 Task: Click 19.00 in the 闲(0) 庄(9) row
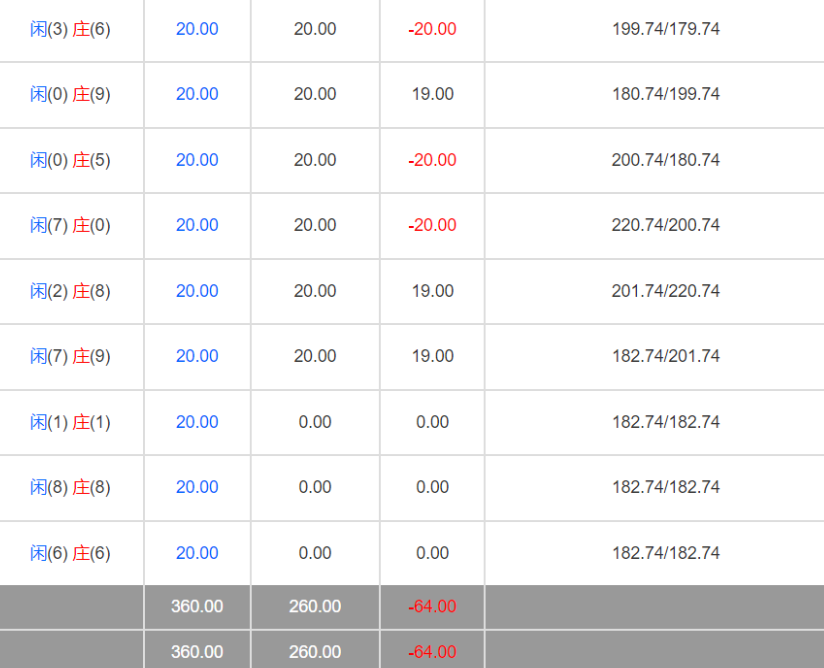point(432,94)
